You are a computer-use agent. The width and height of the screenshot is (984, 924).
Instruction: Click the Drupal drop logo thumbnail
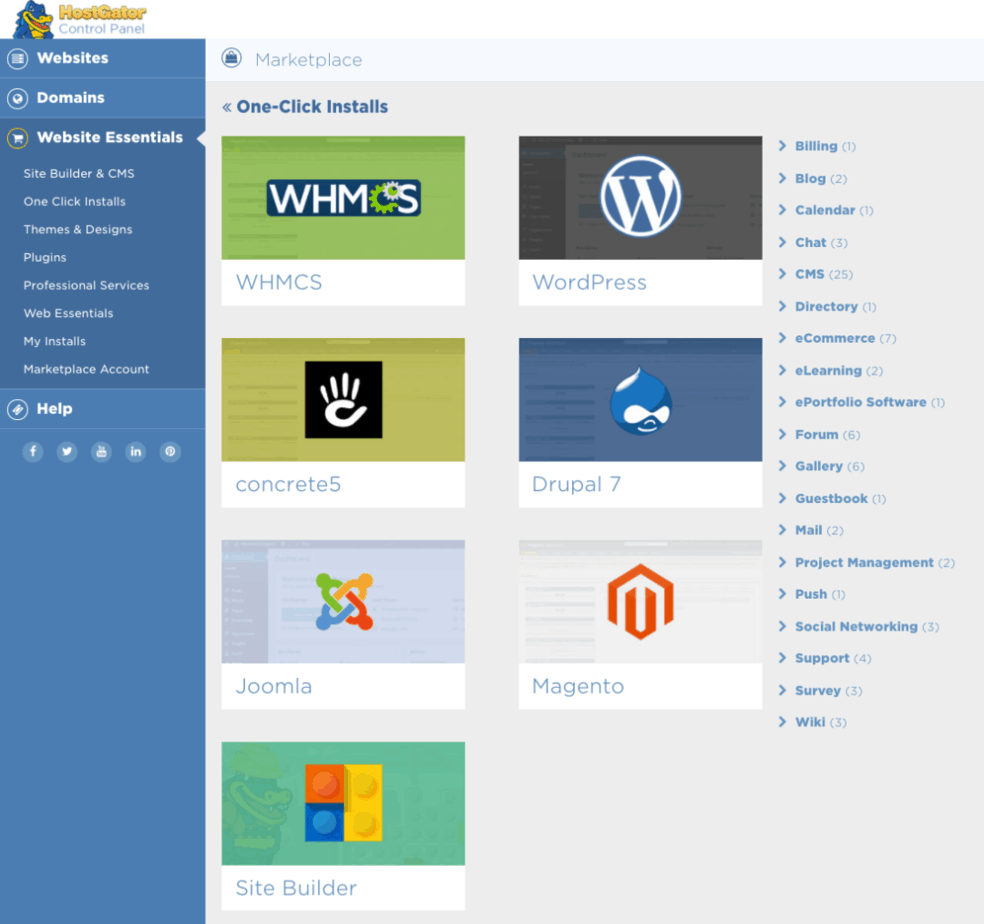(x=640, y=400)
